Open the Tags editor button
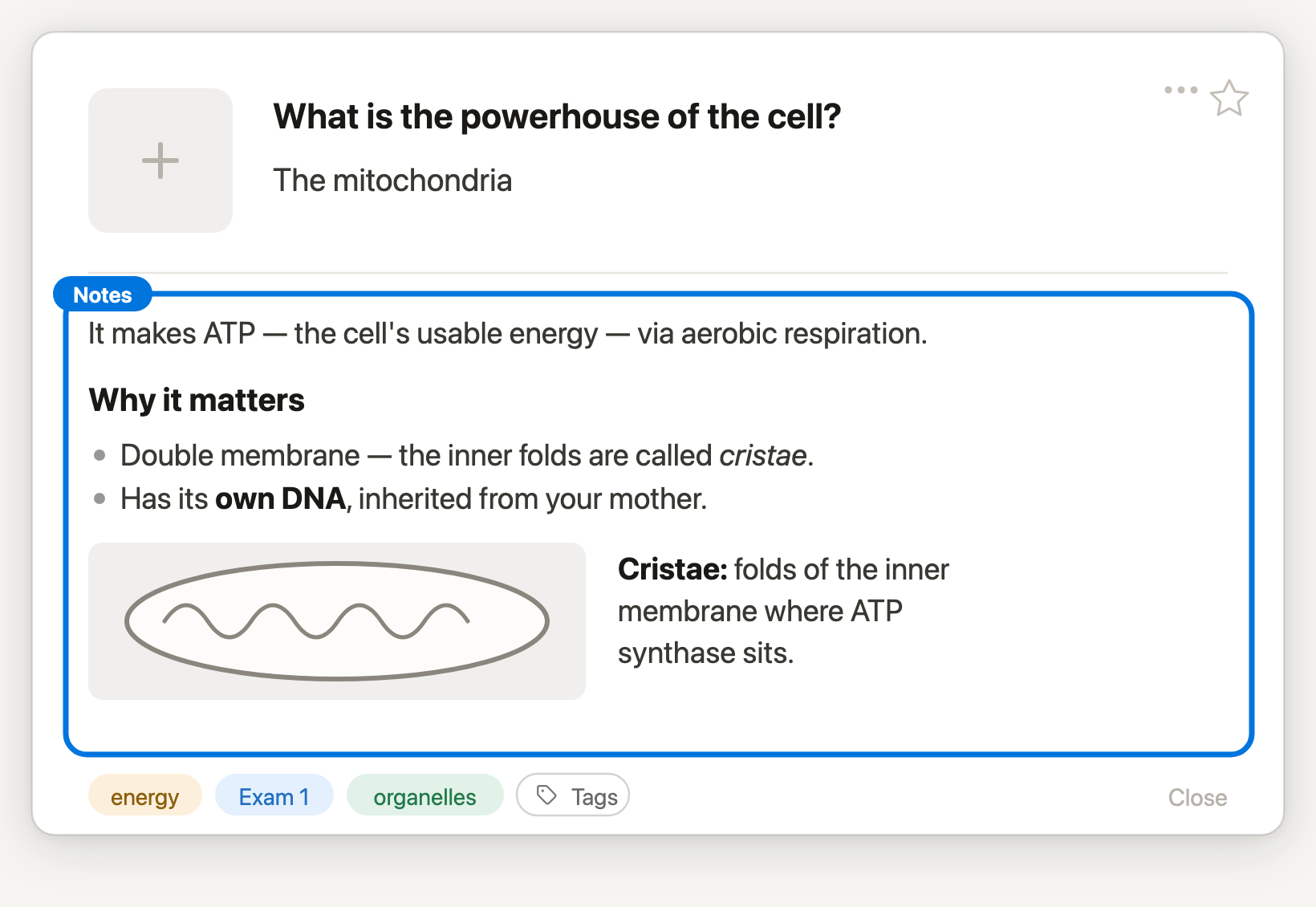This screenshot has width=1316, height=907. [x=573, y=795]
